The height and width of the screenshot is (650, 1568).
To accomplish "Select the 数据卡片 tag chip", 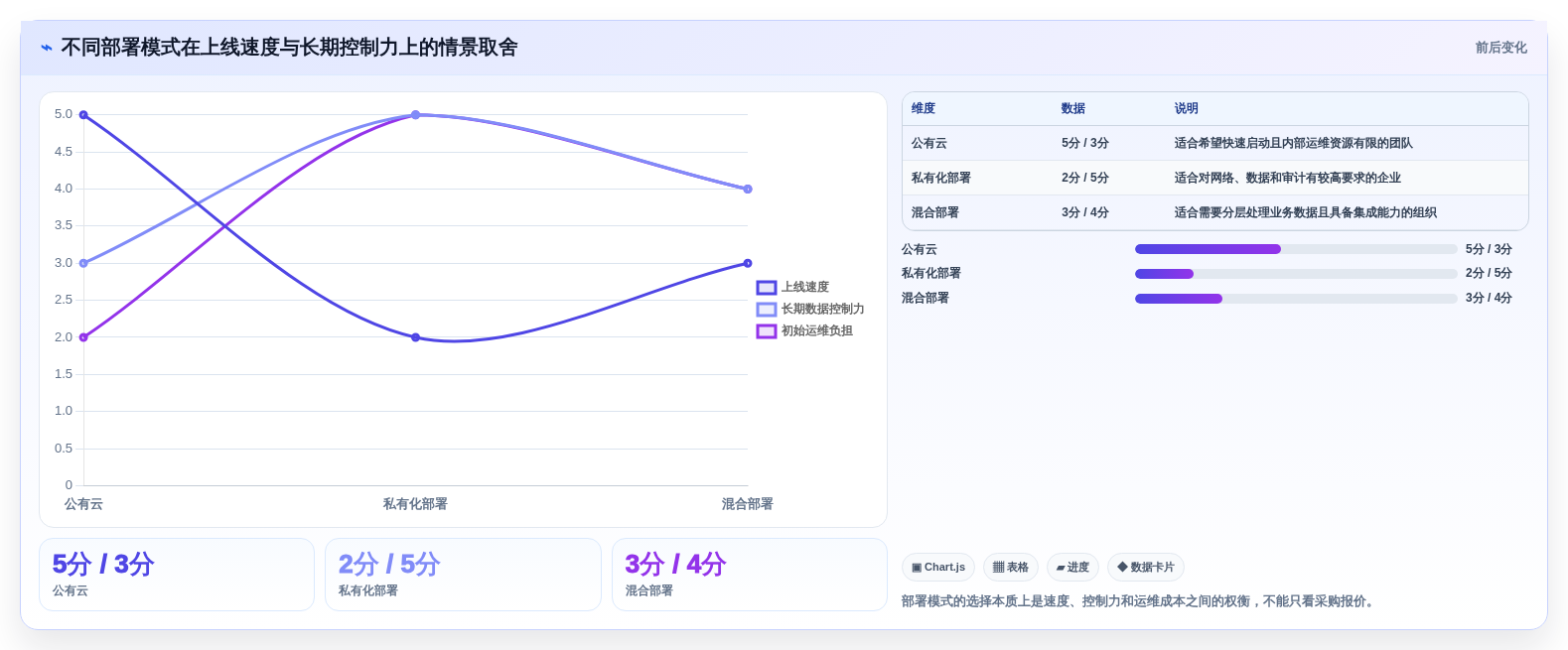I will coord(1146,568).
